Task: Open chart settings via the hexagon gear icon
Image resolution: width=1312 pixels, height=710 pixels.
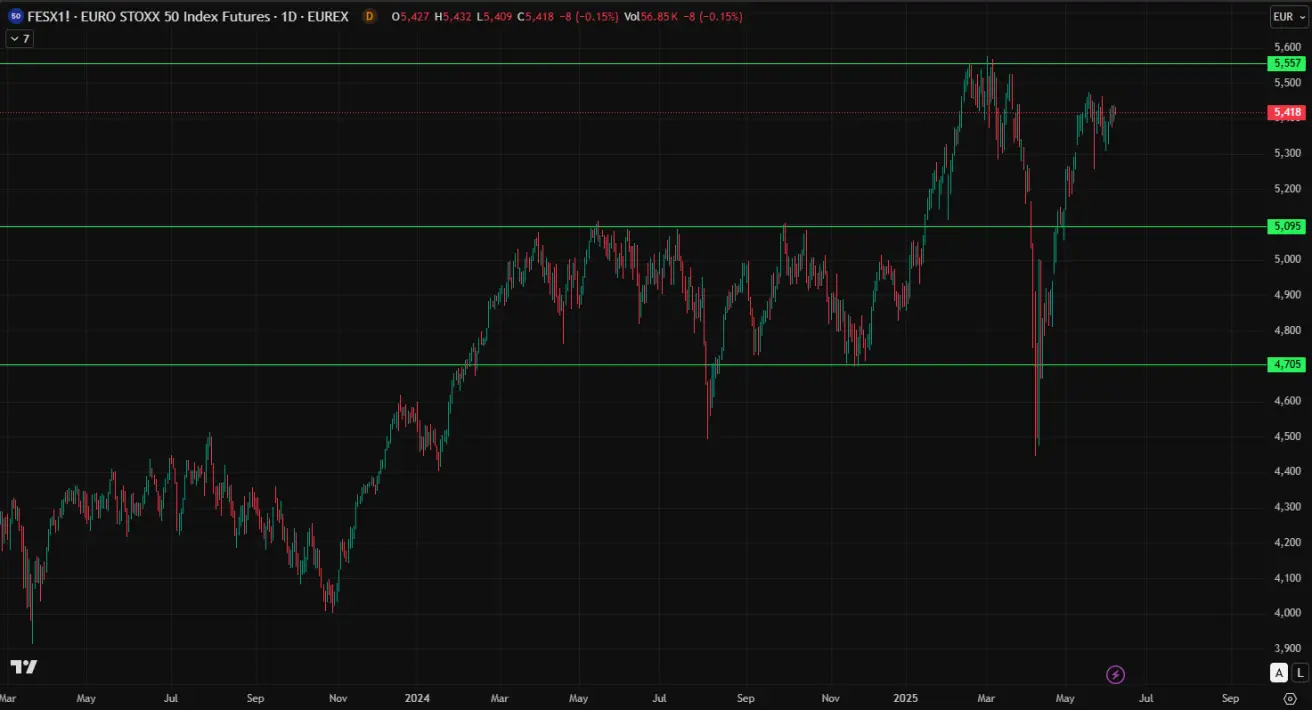Action: coord(1291,698)
